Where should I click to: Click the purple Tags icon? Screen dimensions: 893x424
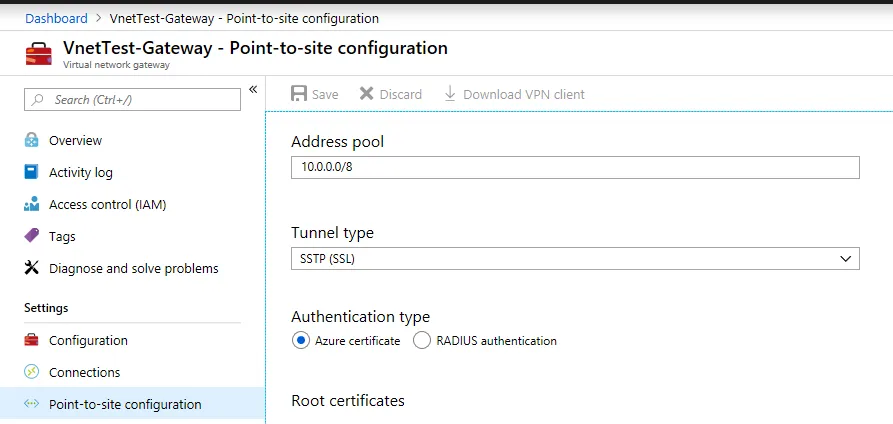[x=31, y=236]
